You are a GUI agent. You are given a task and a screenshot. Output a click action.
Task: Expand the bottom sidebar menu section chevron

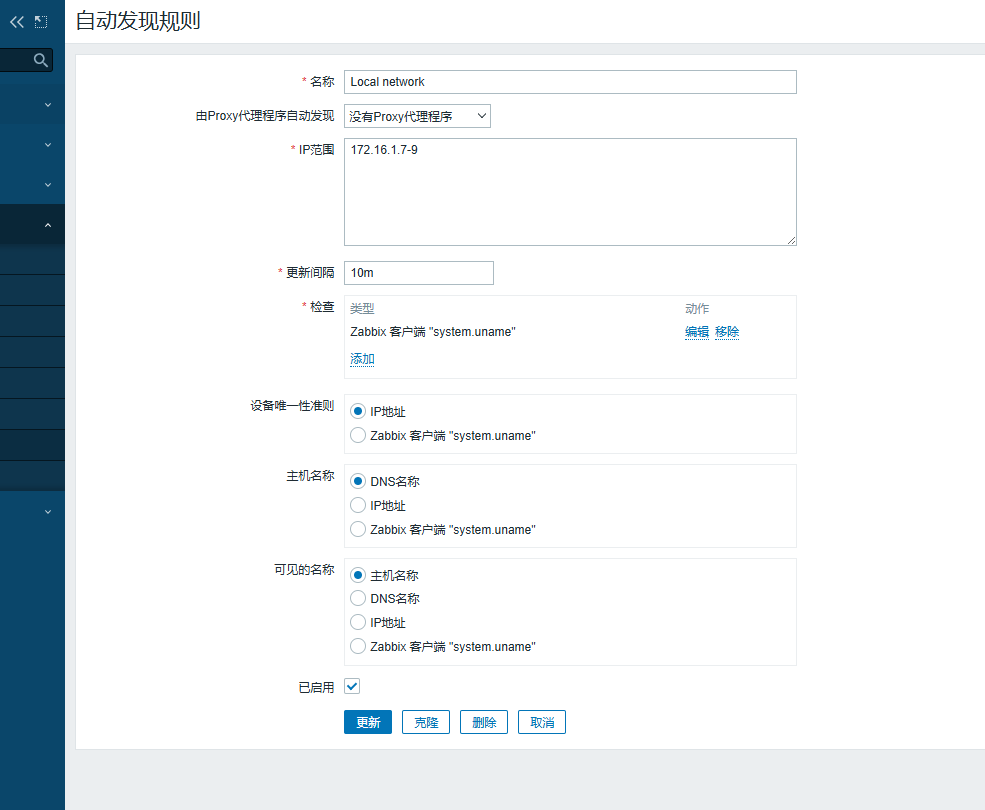48,512
